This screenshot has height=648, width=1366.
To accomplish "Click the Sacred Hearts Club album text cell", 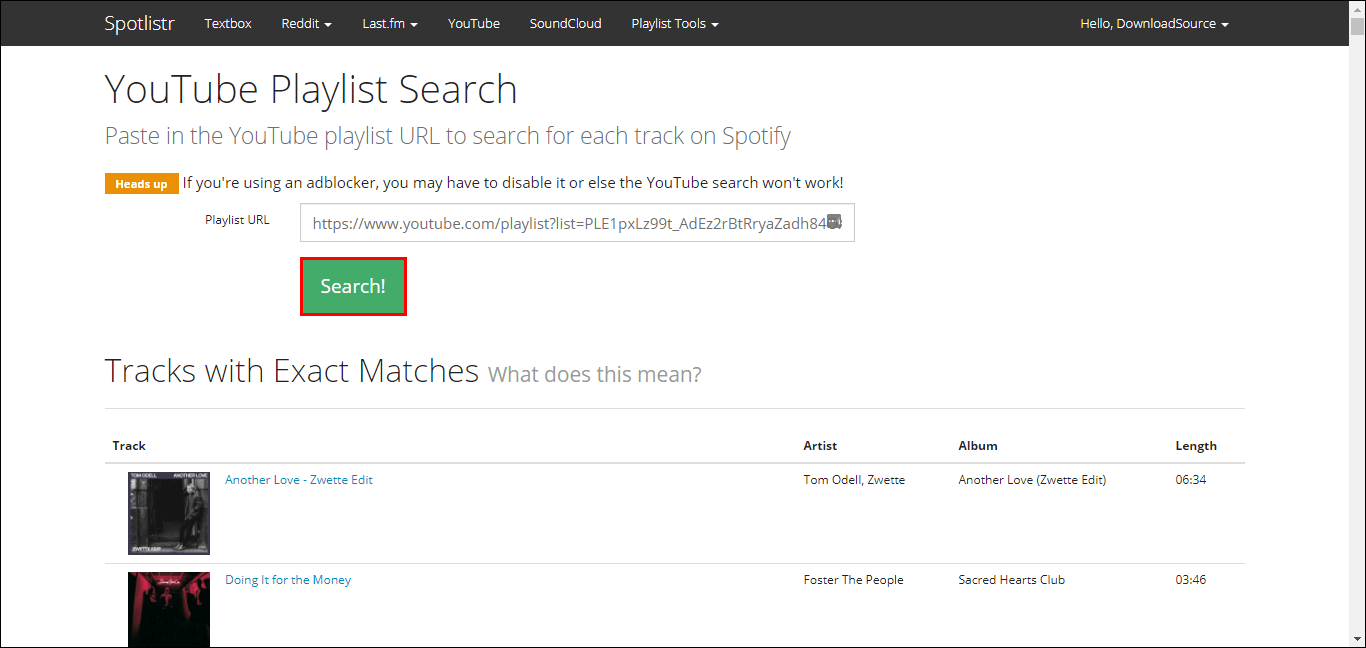I will pos(1012,580).
